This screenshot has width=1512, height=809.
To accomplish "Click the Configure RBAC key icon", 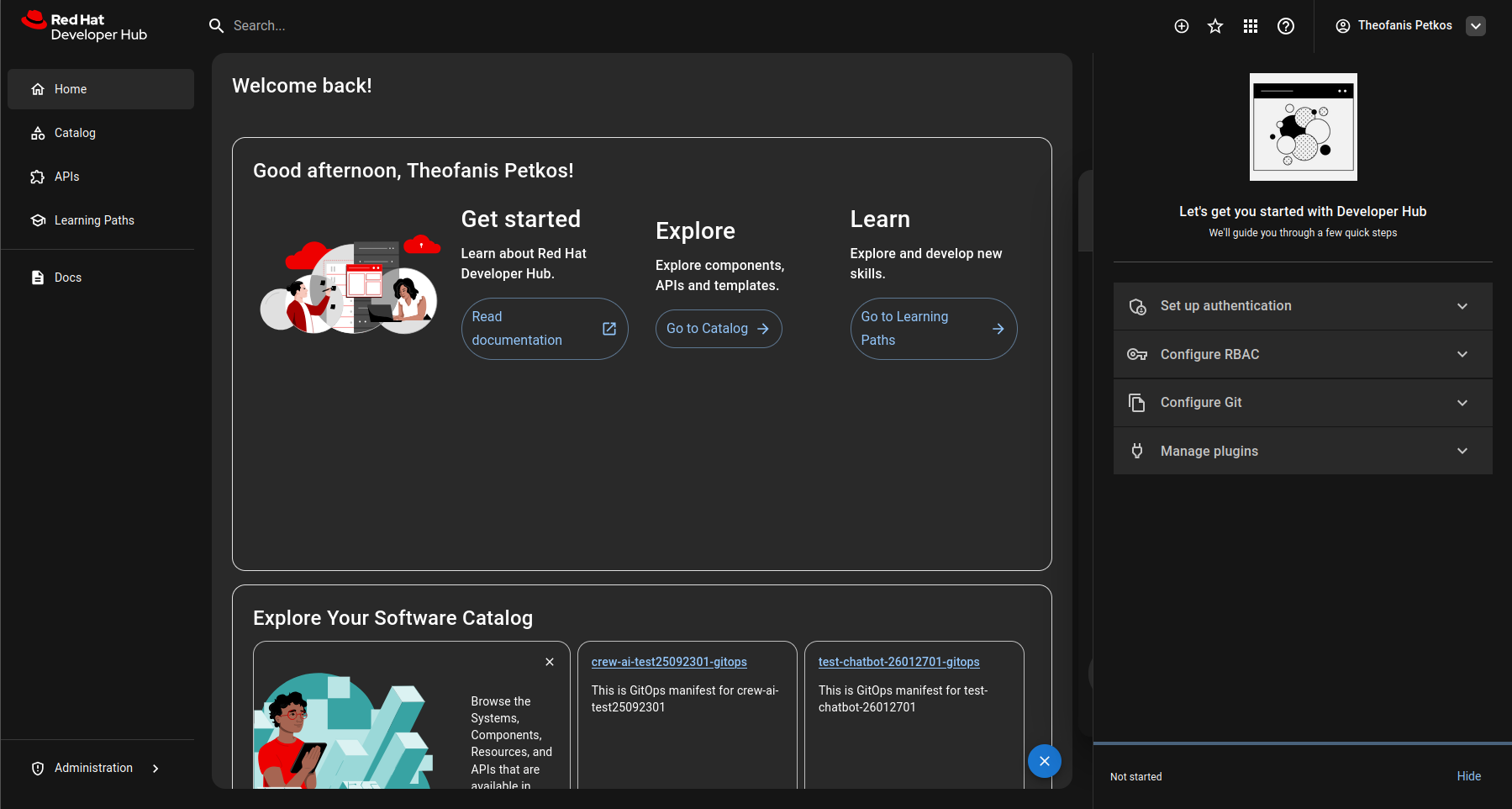I will (x=1137, y=354).
